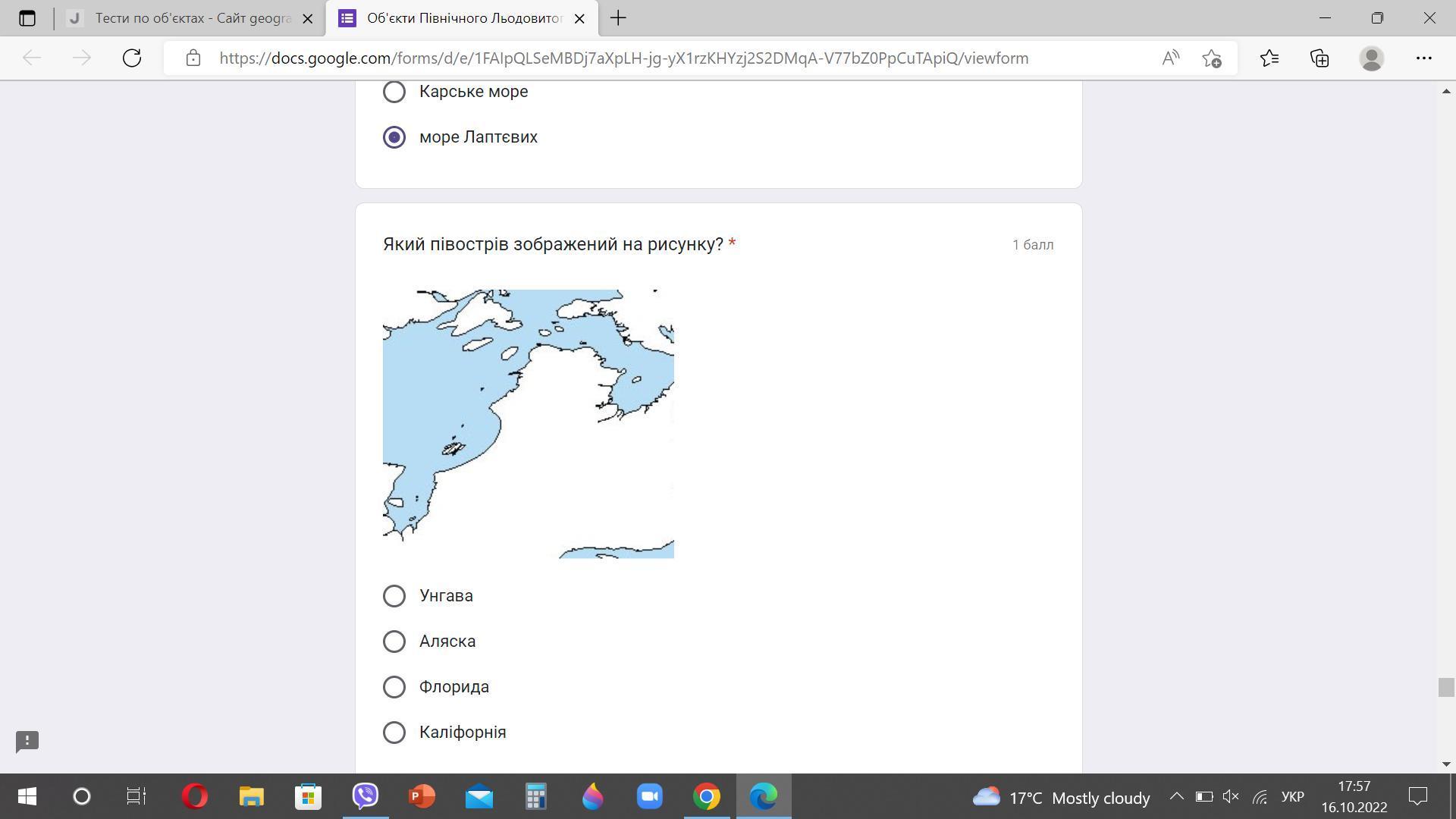
Task: Open the Collections icon
Action: point(1319,58)
